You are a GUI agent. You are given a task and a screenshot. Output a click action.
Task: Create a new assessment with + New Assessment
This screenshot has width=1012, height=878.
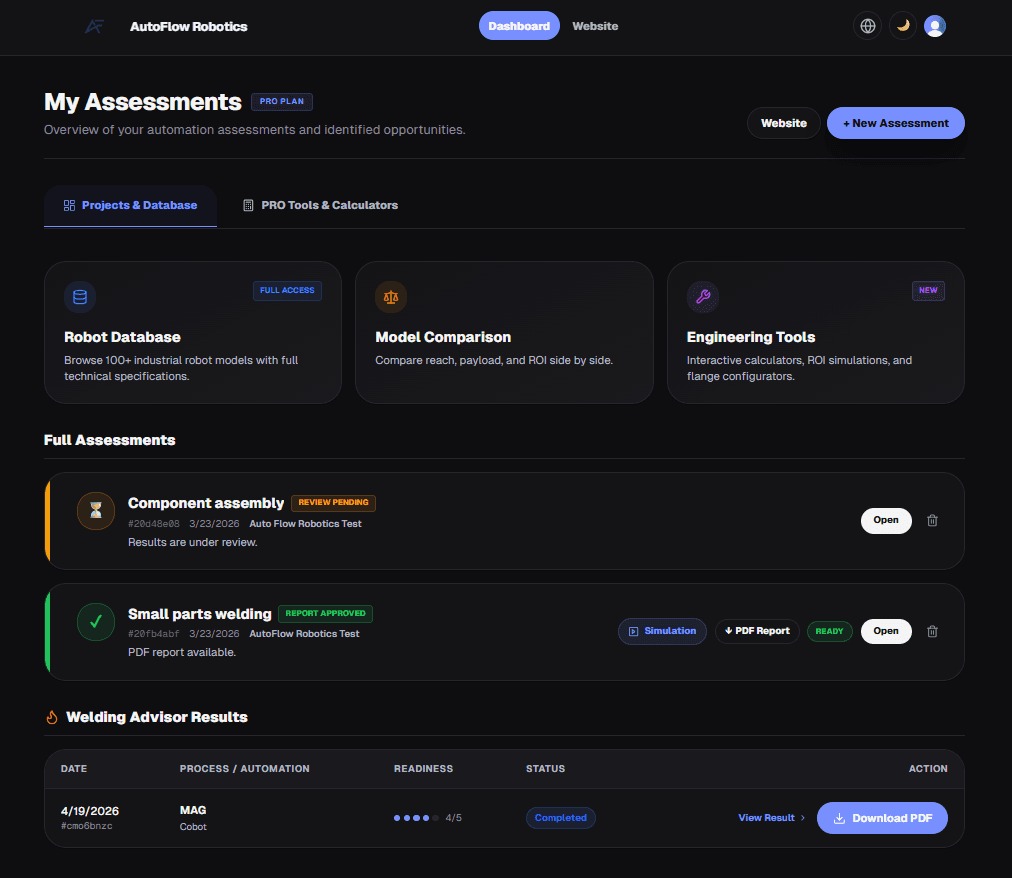coord(895,122)
